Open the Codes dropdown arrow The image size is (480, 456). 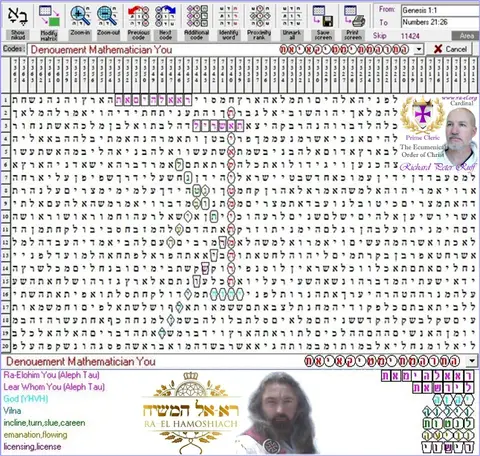(418, 50)
